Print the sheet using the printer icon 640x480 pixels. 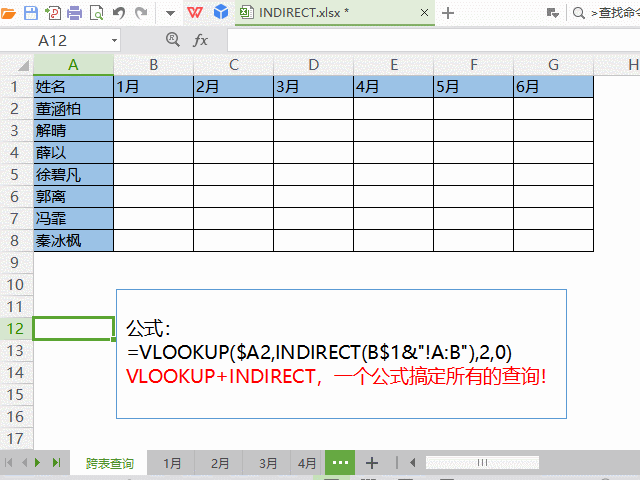point(74,13)
